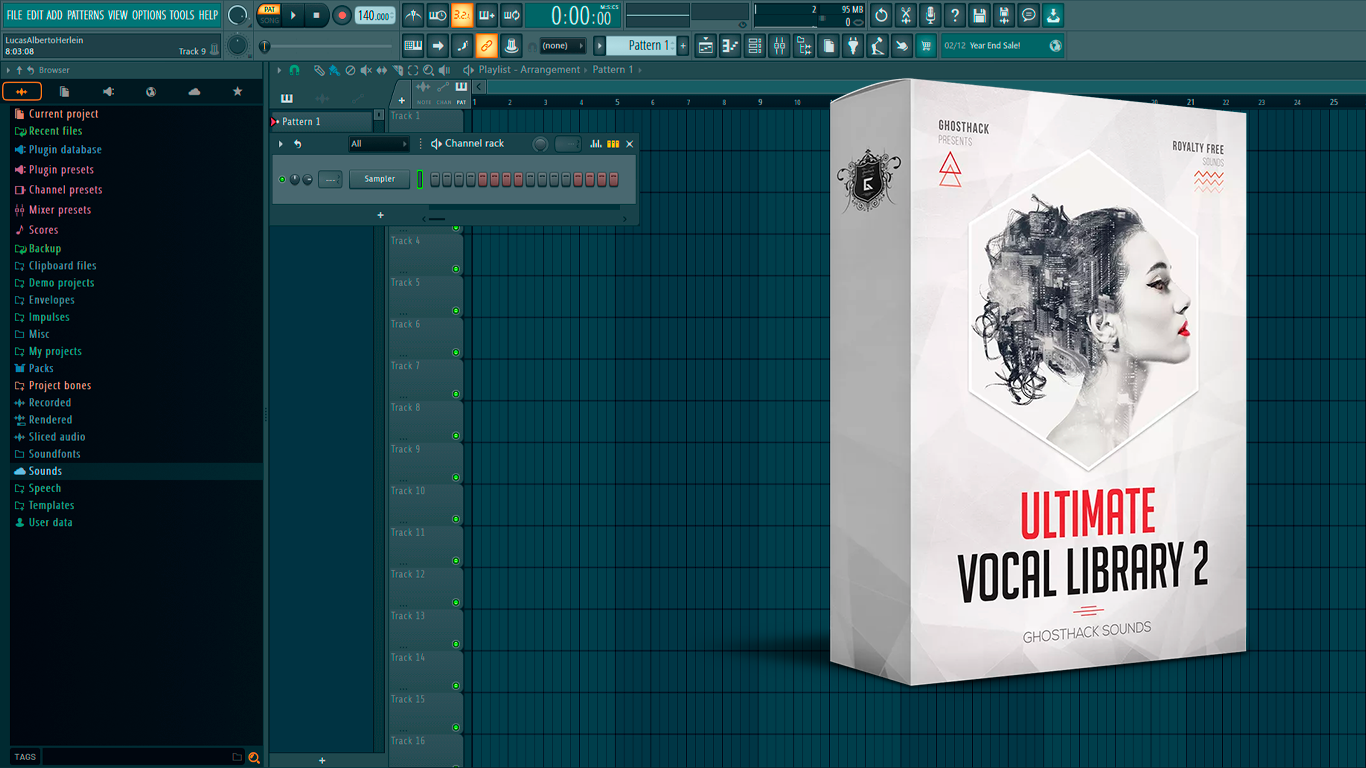Open the plugin picker plug icon
This screenshot has height=768, width=1366.
click(x=853, y=46)
